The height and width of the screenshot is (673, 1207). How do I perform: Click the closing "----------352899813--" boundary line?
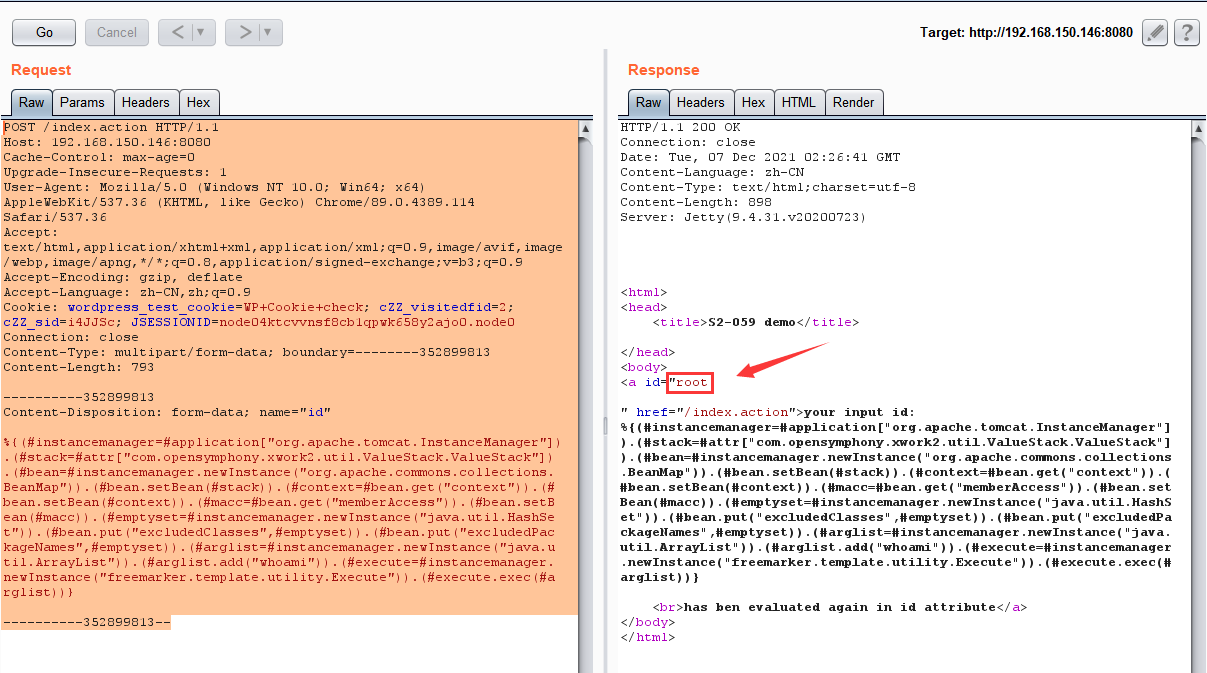[87, 622]
